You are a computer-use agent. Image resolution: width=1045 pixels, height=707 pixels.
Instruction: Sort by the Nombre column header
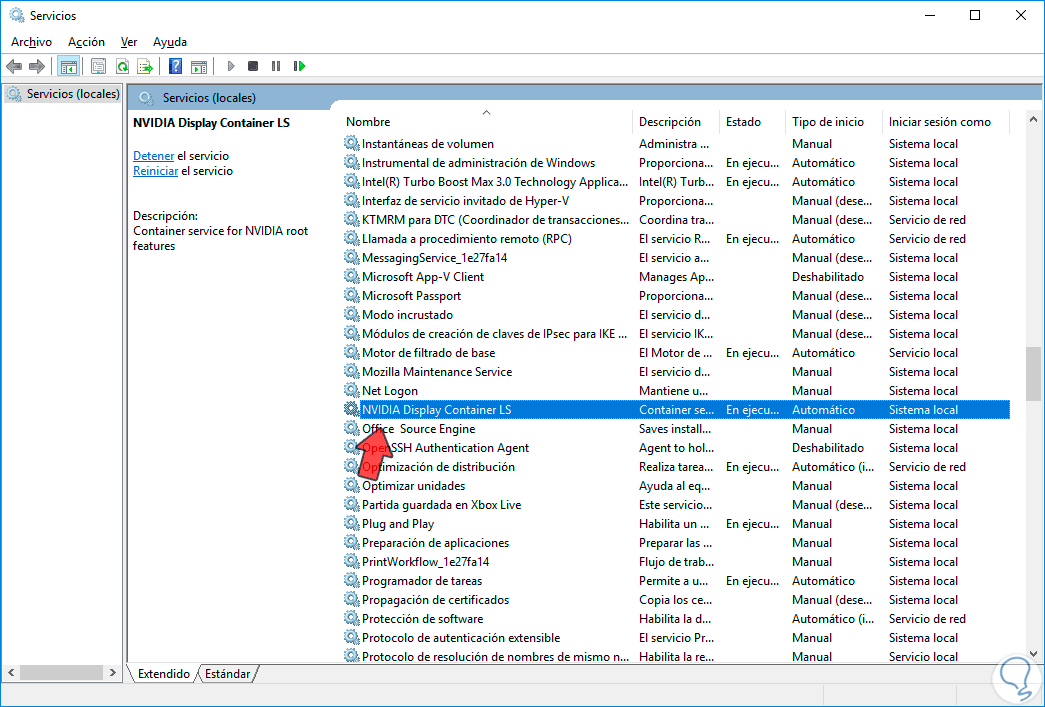point(486,121)
